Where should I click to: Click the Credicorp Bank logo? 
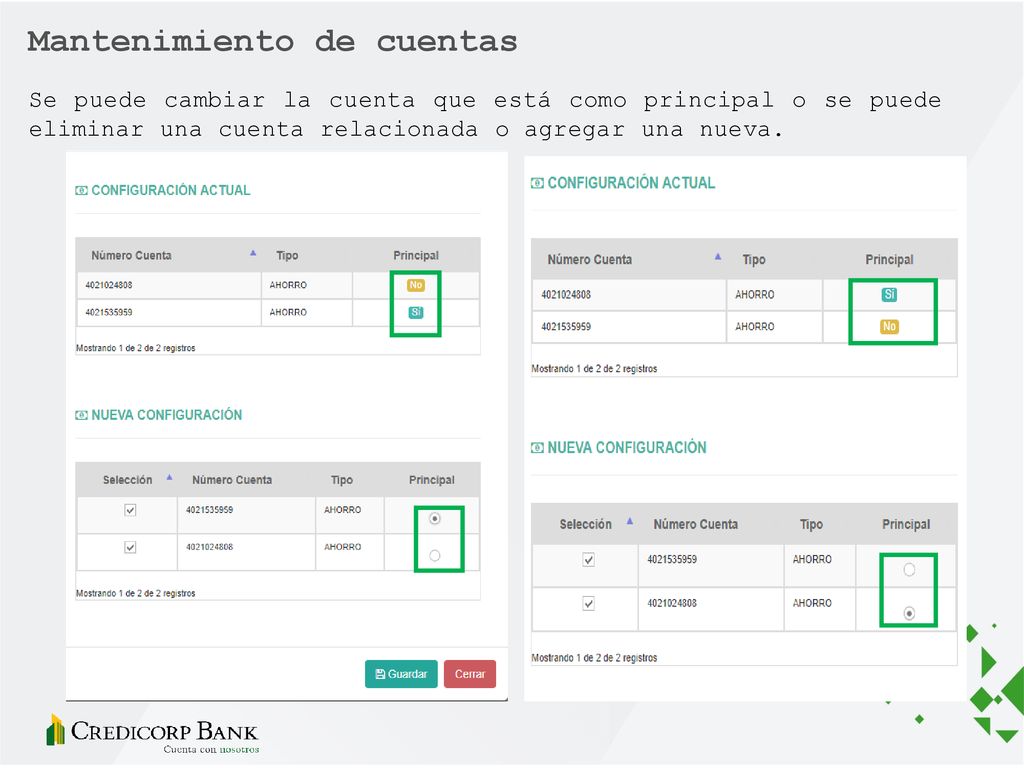coord(153,733)
